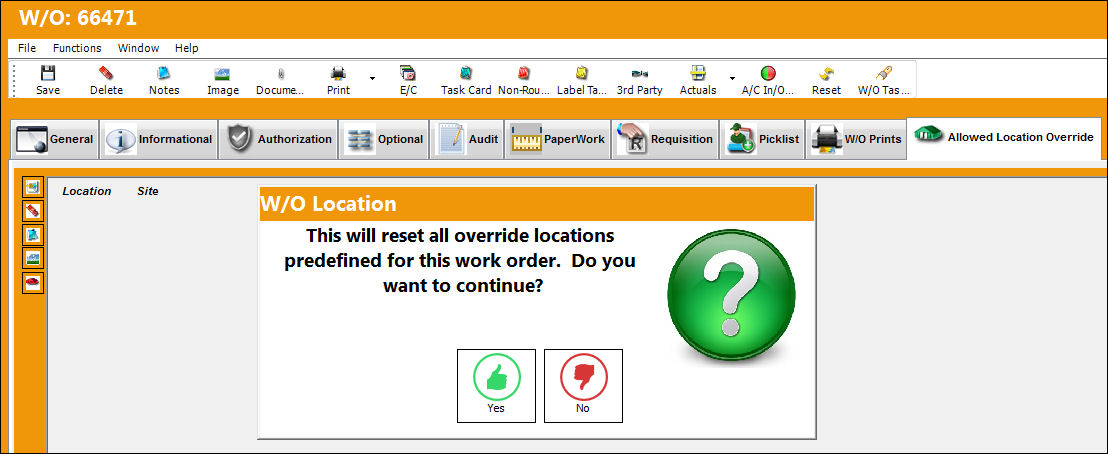The width and height of the screenshot is (1108, 454).
Task: Switch to the Authorization tab
Action: [x=278, y=139]
